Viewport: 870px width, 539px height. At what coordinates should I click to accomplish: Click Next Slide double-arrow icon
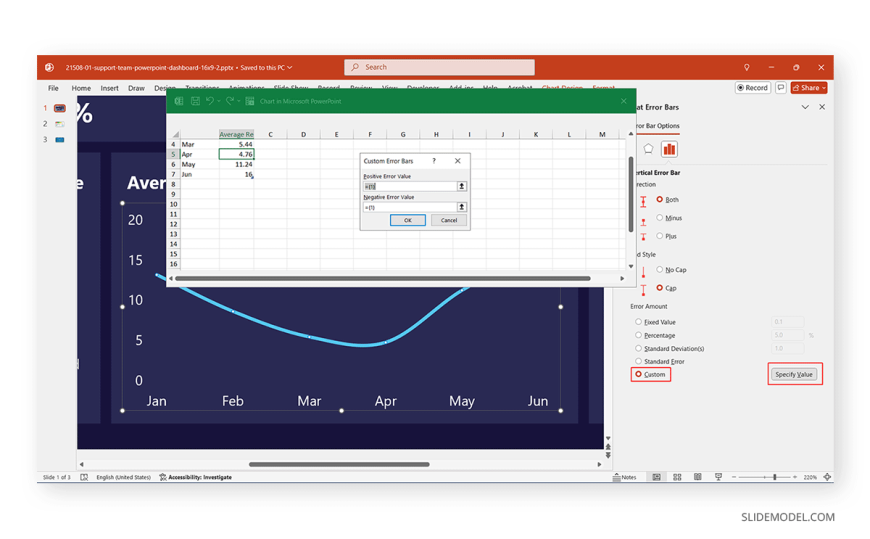608,455
